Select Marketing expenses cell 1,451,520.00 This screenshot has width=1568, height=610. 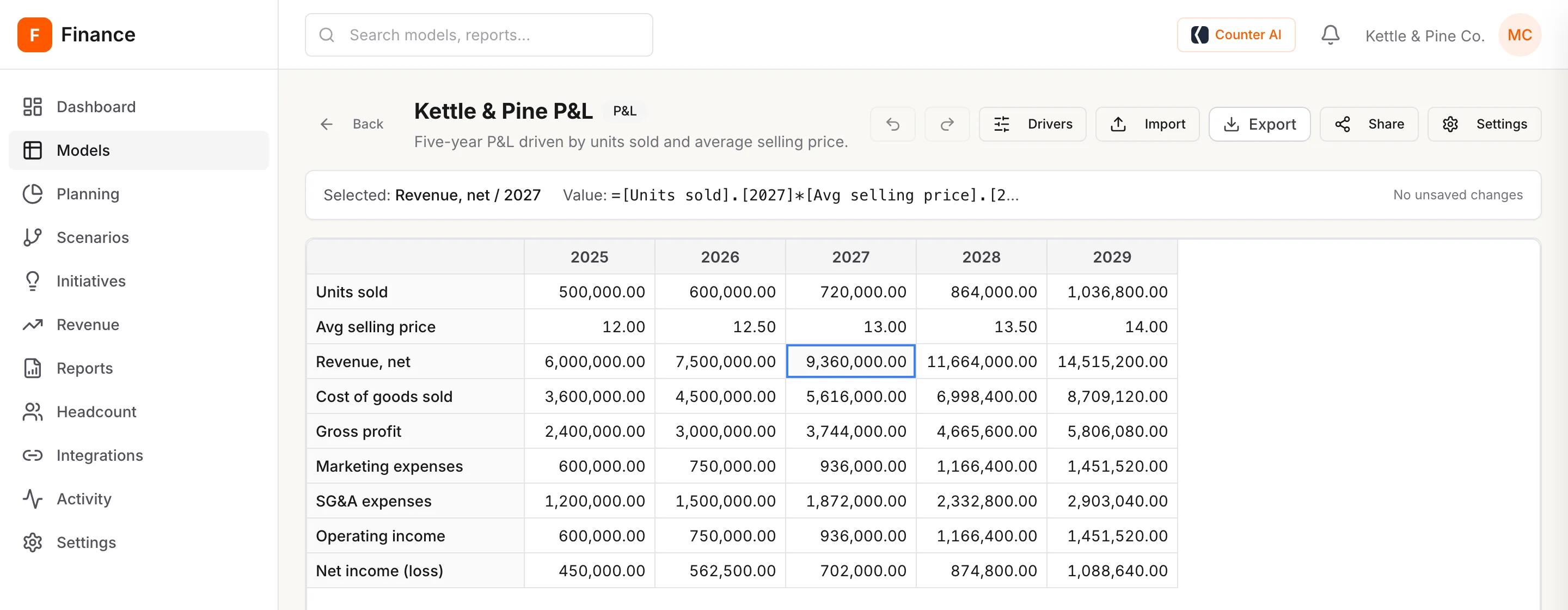coord(1111,466)
